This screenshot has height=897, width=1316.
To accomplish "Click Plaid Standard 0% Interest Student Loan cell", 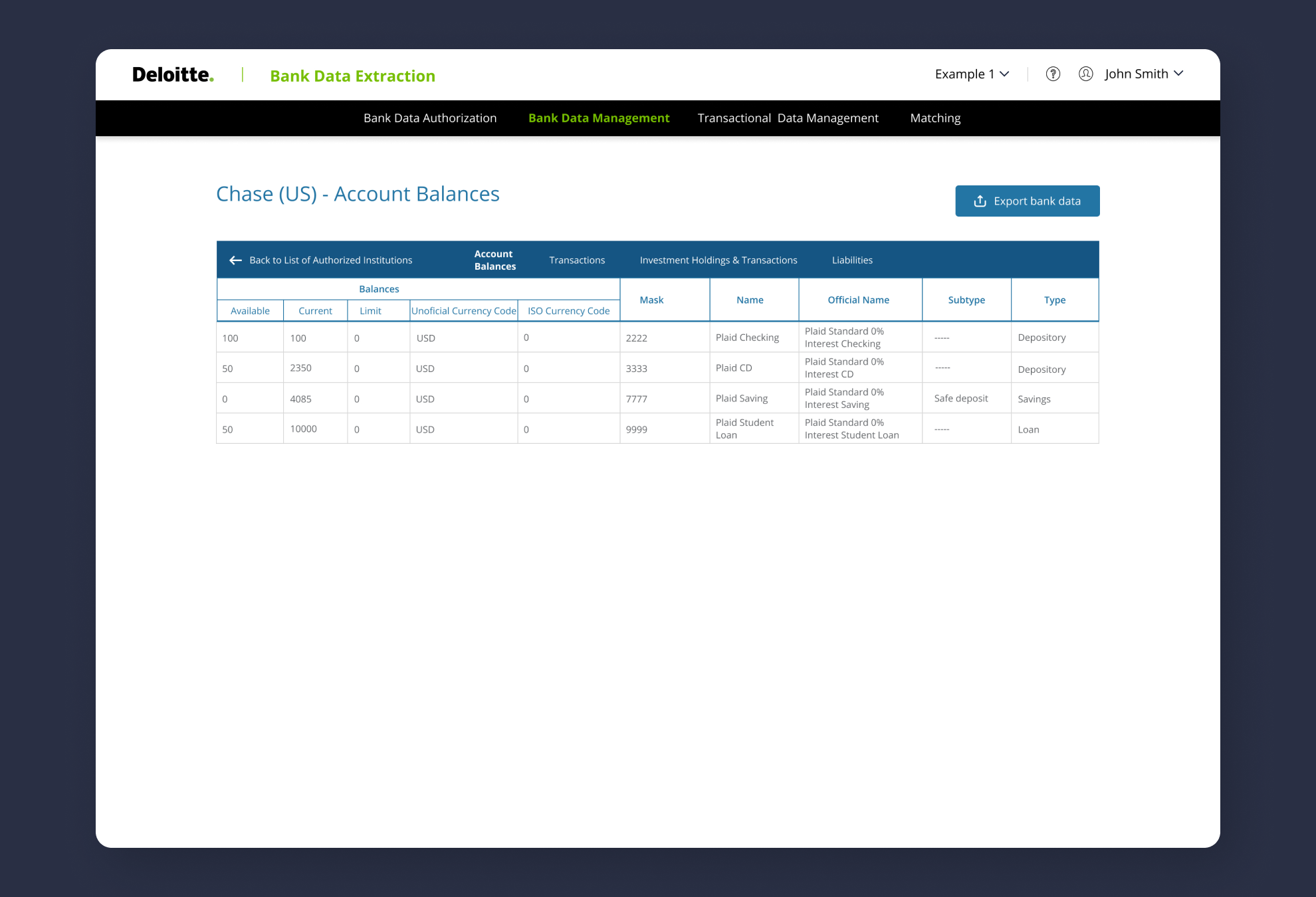I will click(x=861, y=429).
